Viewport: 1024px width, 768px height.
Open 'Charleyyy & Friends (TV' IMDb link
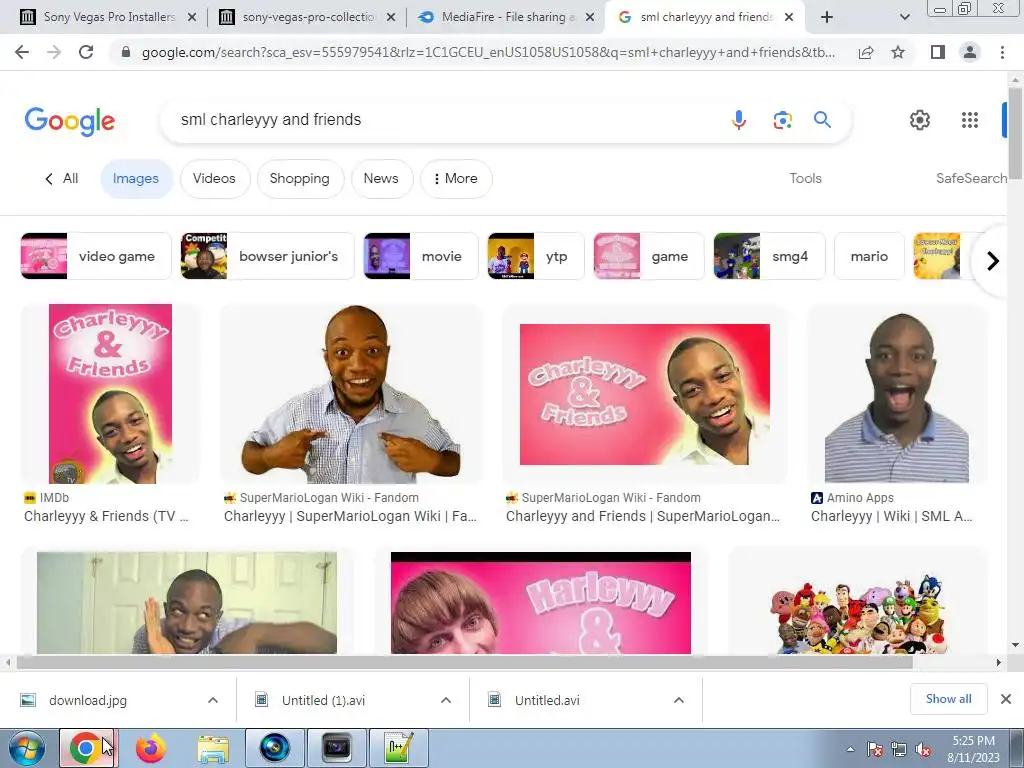pyautogui.click(x=106, y=516)
